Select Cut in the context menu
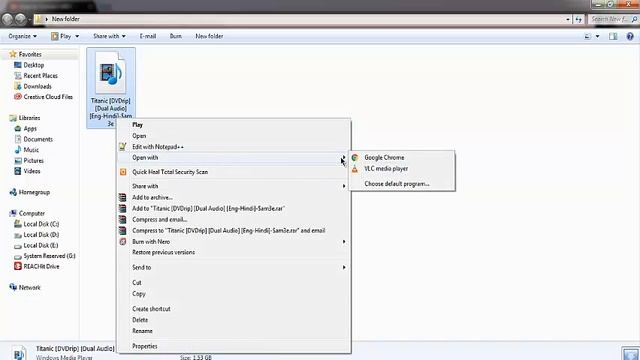This screenshot has width=640, height=360. [233, 282]
